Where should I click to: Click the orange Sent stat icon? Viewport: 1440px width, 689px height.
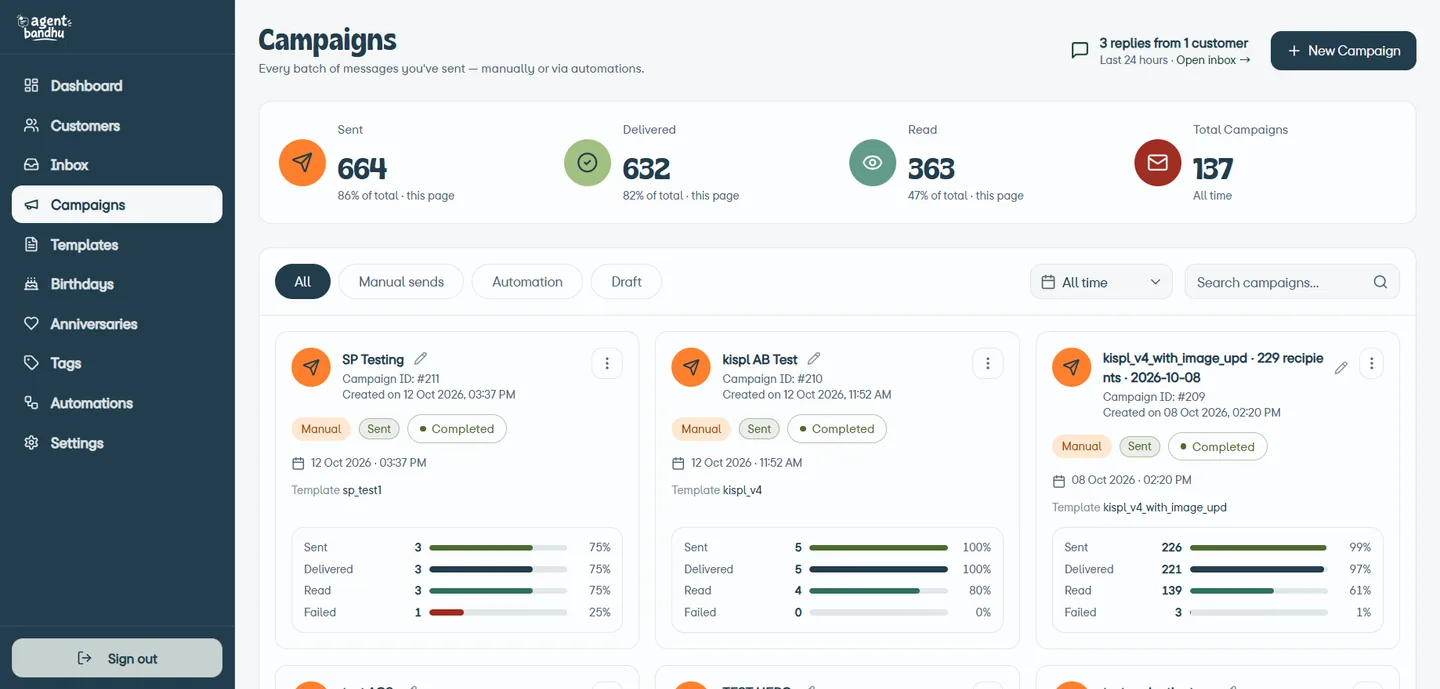pyautogui.click(x=302, y=162)
